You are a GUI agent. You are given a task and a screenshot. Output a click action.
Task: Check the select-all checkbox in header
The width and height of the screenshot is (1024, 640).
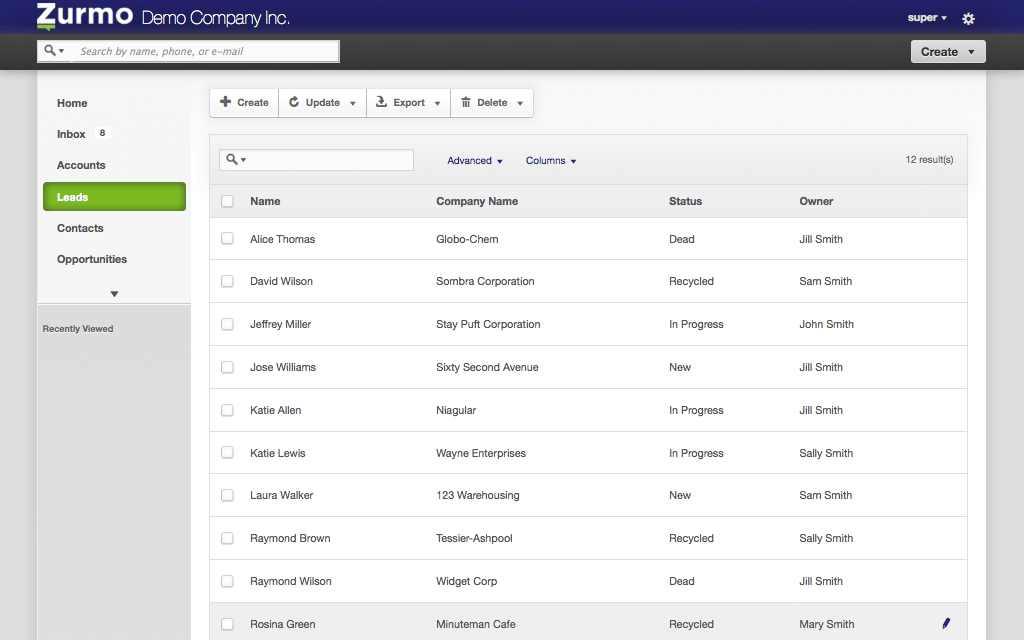click(x=228, y=201)
